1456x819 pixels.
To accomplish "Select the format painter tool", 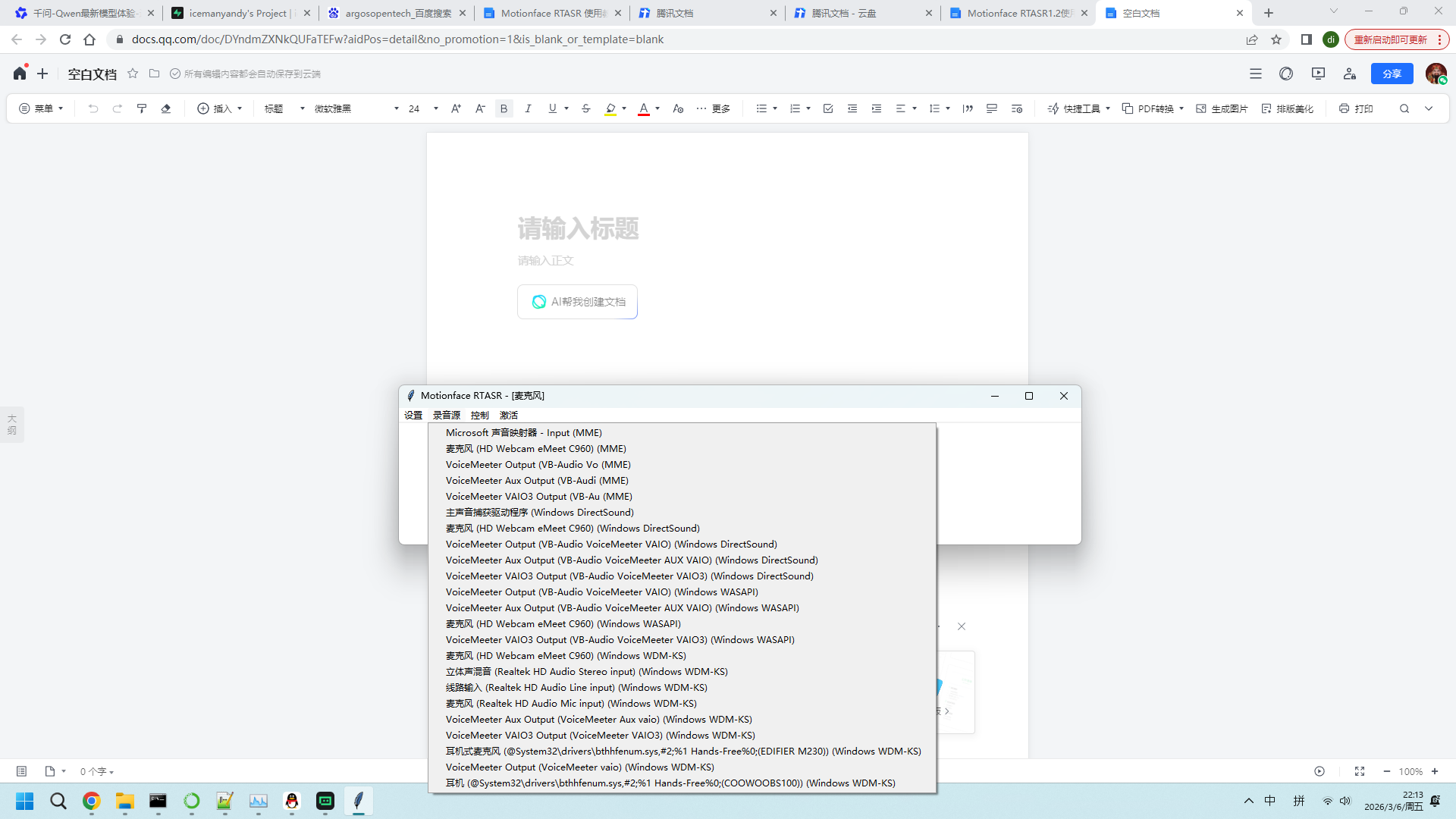I will [x=142, y=108].
